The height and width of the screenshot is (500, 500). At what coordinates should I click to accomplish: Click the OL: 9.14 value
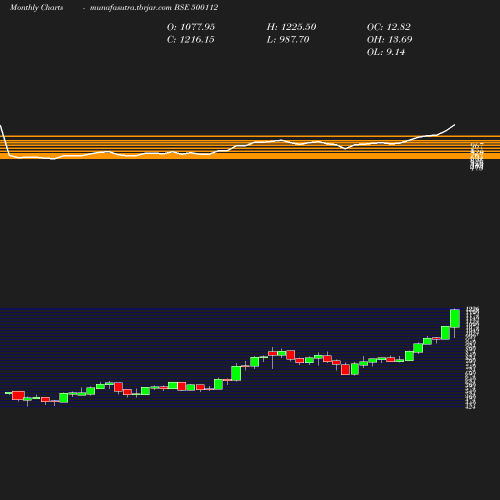tap(386, 52)
